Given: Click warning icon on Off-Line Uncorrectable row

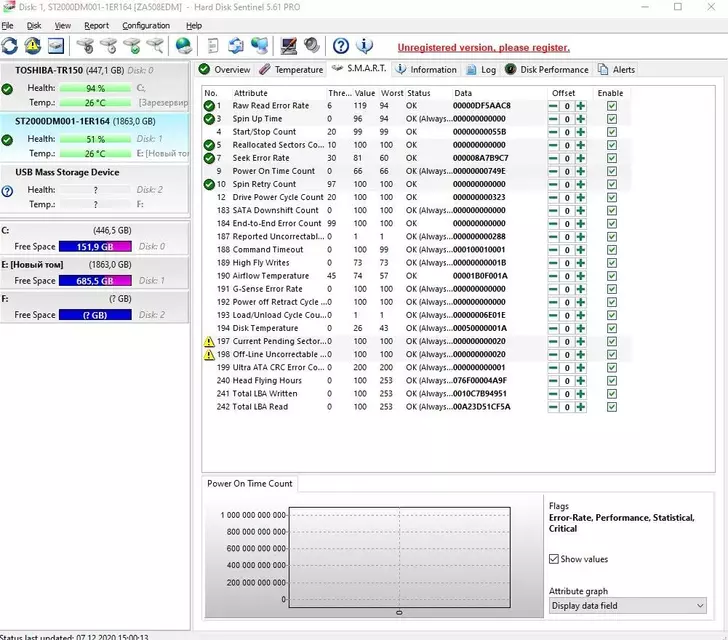Looking at the screenshot, I should click(209, 354).
